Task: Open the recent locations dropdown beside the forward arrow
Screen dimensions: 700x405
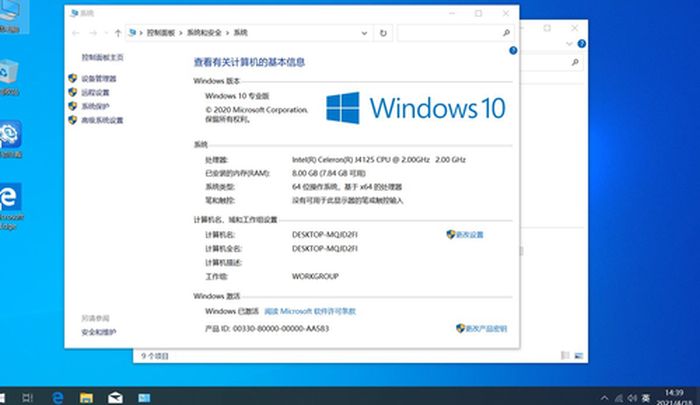Action: (106, 33)
